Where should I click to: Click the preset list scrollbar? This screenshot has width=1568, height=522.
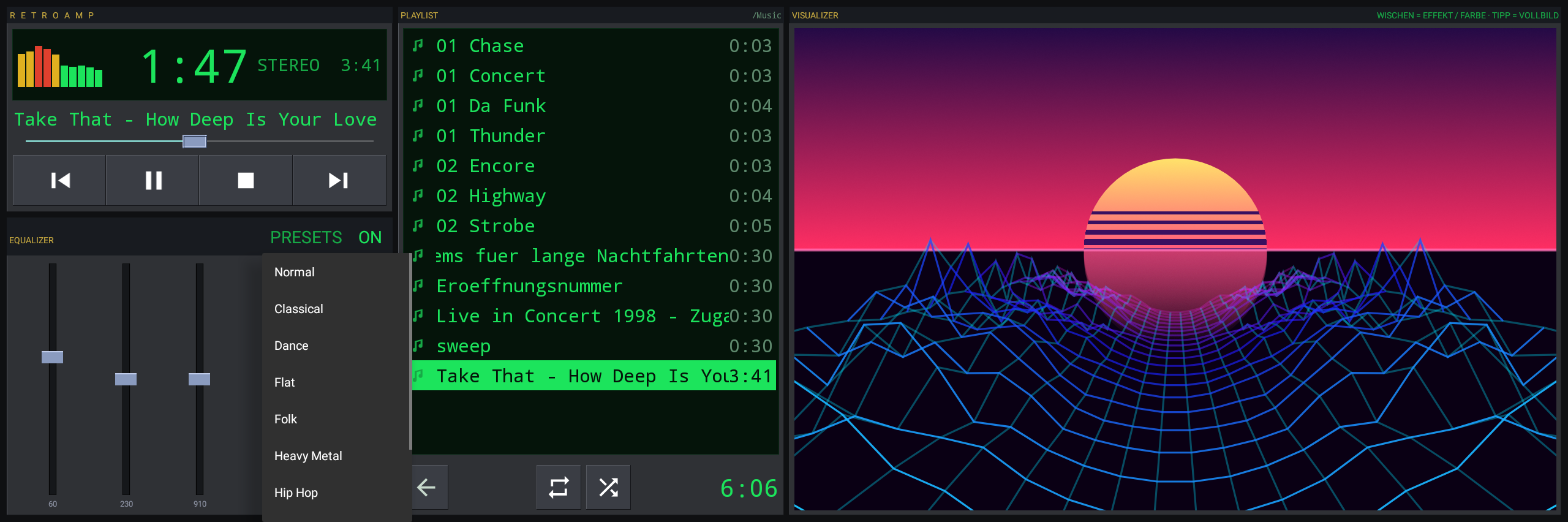(410, 352)
